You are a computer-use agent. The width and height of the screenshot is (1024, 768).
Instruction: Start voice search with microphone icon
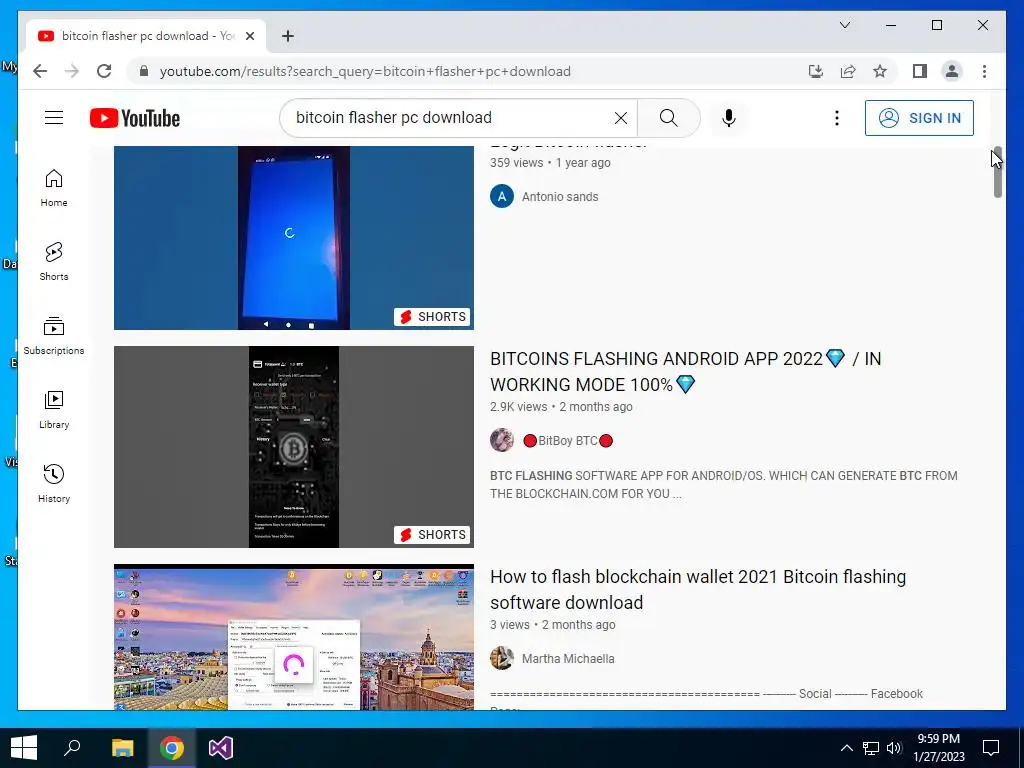(729, 118)
